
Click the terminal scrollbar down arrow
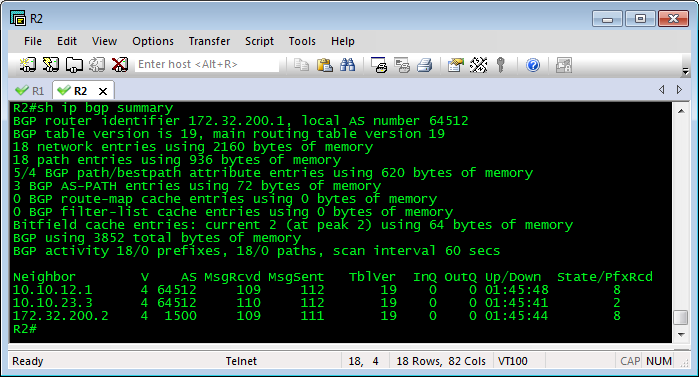pos(681,335)
